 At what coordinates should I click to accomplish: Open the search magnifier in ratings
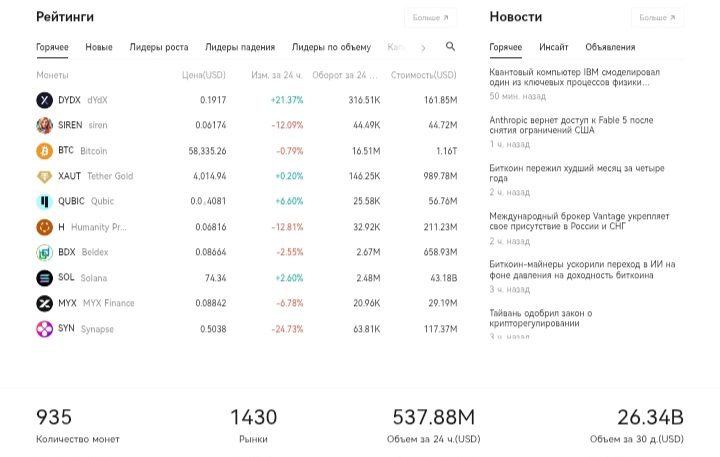click(x=450, y=46)
